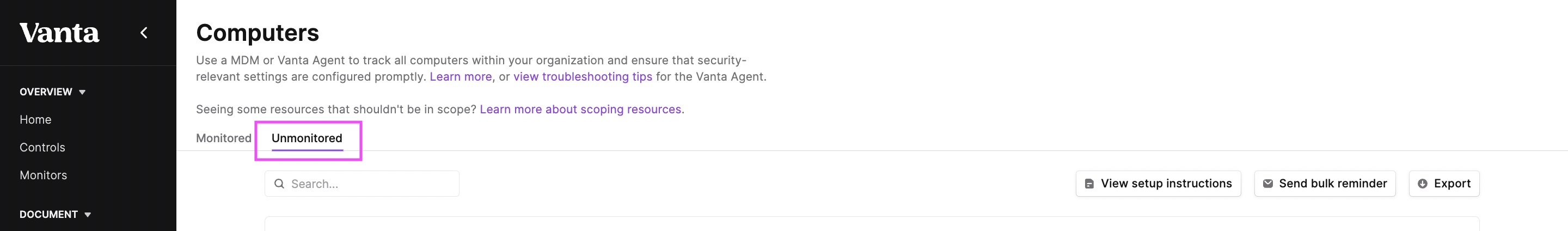
Task: Open Monitors in the sidebar
Action: [x=43, y=175]
